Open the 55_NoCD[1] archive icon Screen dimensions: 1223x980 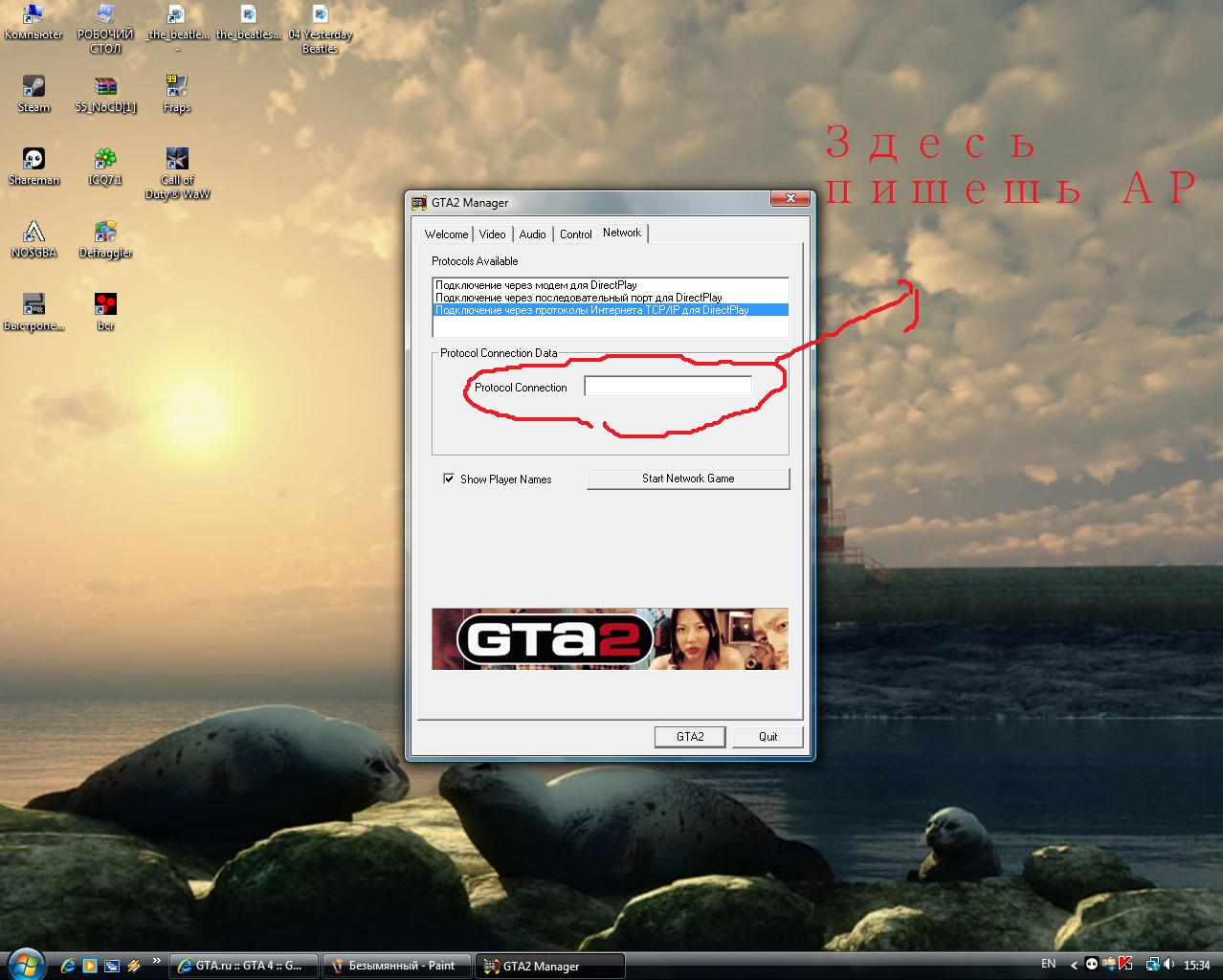105,94
